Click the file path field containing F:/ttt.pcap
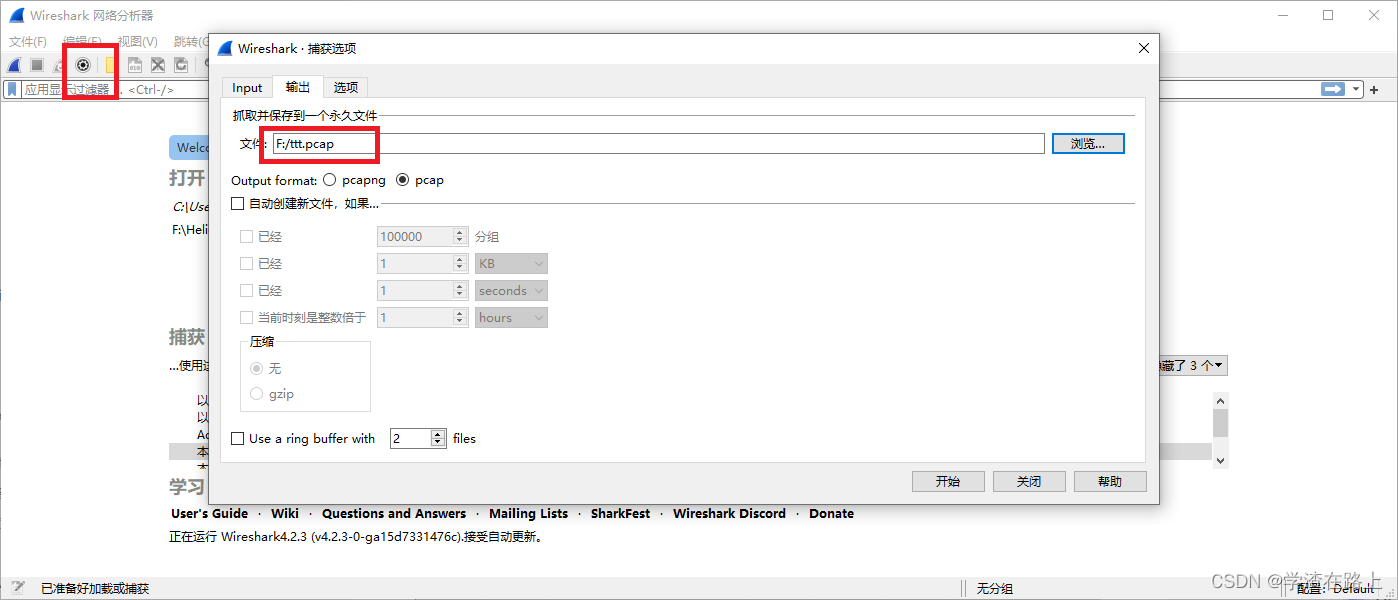This screenshot has width=1398, height=600. tap(658, 144)
